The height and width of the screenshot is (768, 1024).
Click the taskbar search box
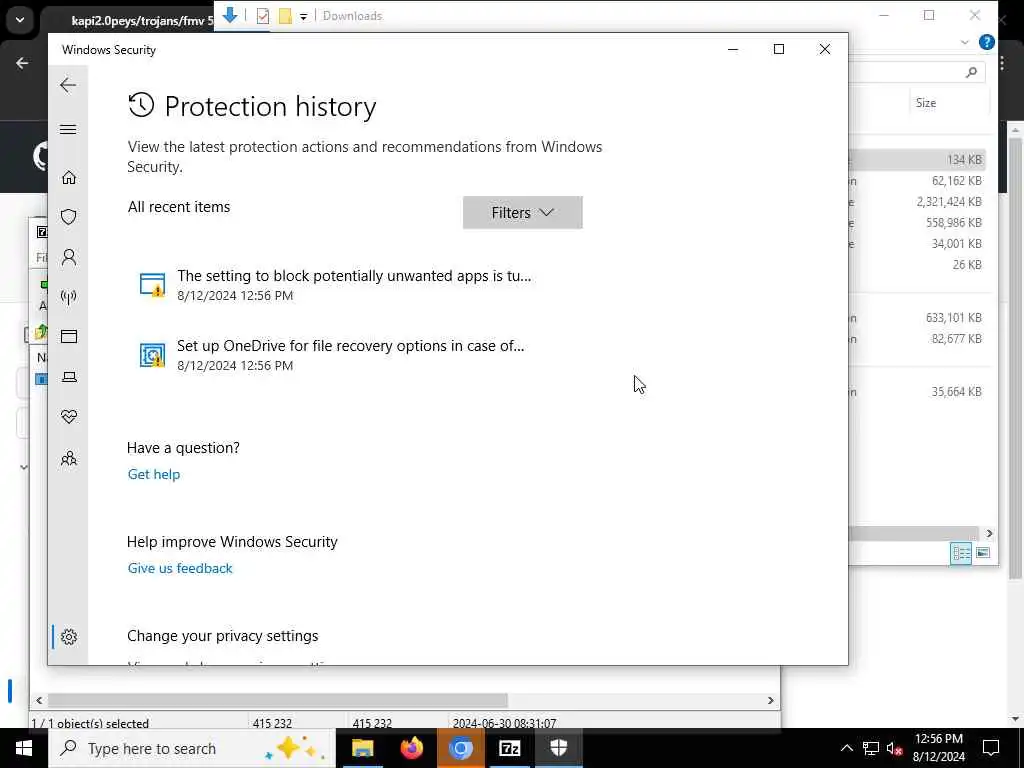click(x=191, y=748)
